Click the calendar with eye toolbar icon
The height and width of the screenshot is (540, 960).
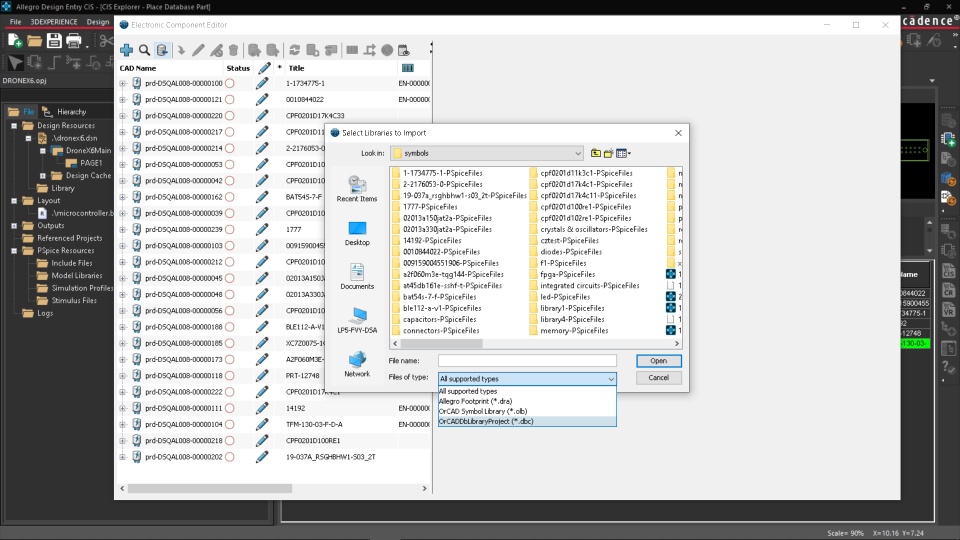403,50
